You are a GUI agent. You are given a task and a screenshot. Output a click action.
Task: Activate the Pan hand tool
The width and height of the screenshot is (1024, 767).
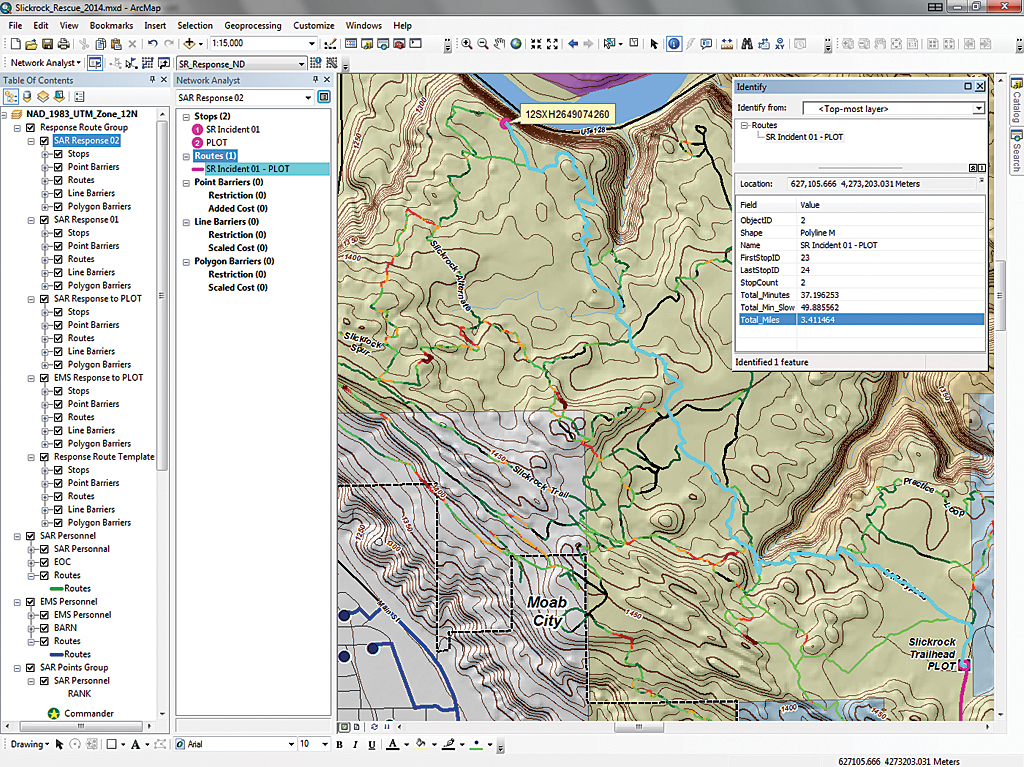[x=500, y=44]
